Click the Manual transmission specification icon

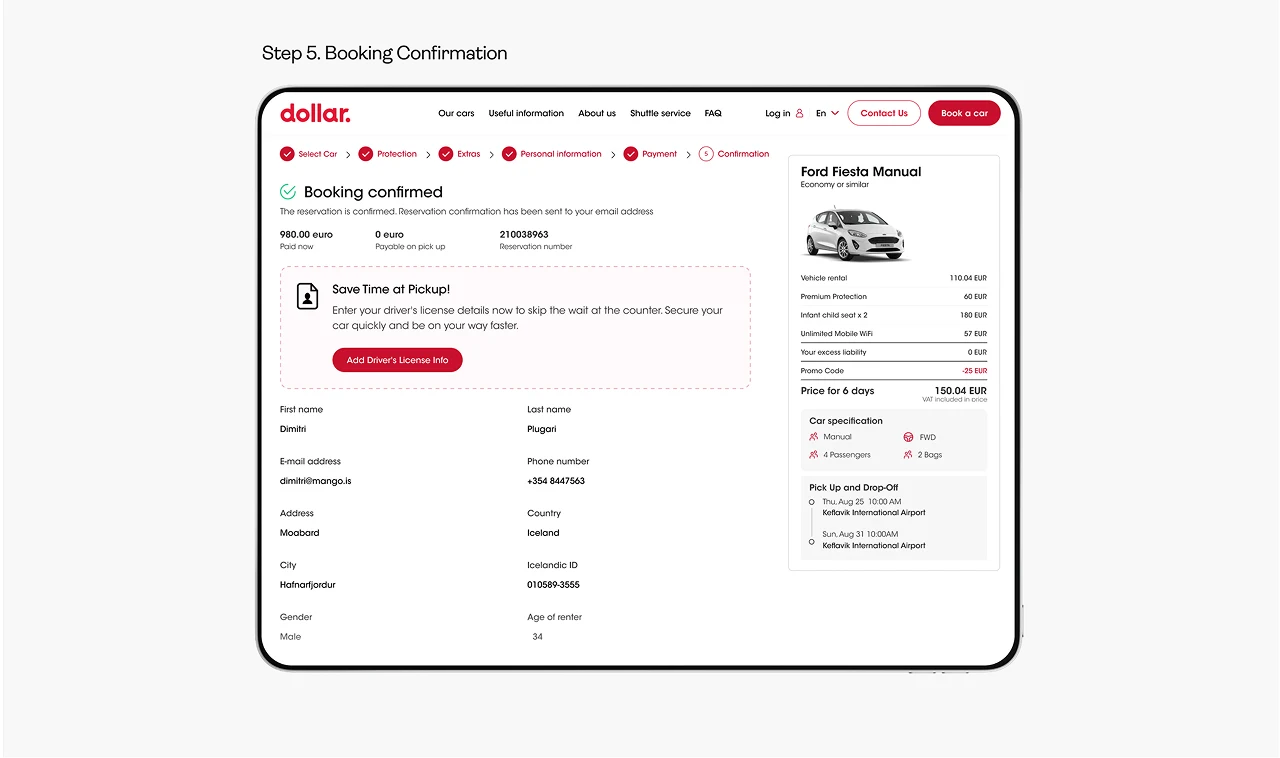click(814, 437)
